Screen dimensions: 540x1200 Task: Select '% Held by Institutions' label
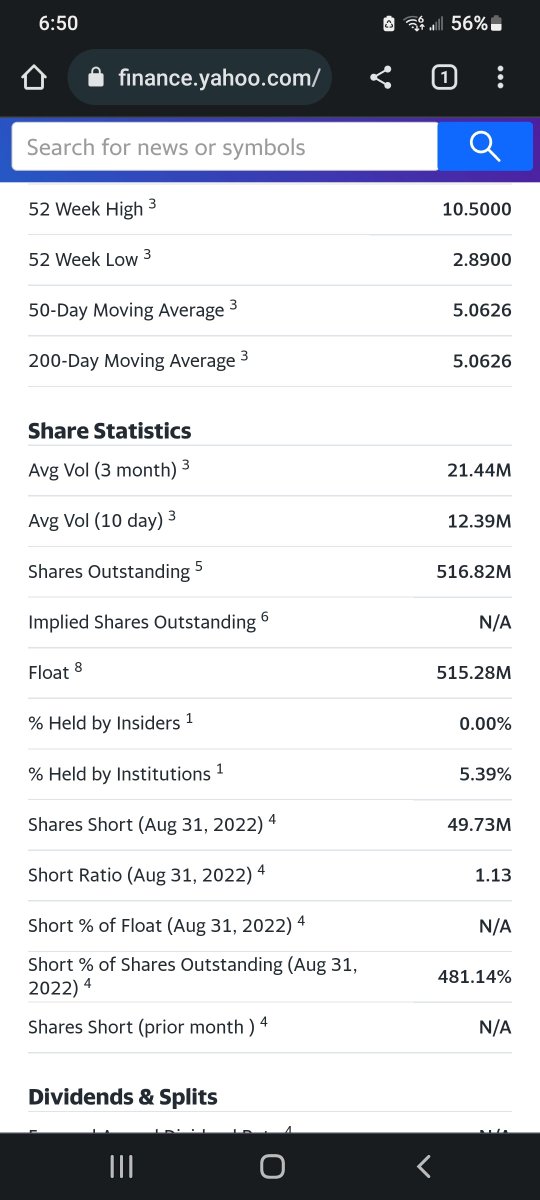(x=120, y=774)
